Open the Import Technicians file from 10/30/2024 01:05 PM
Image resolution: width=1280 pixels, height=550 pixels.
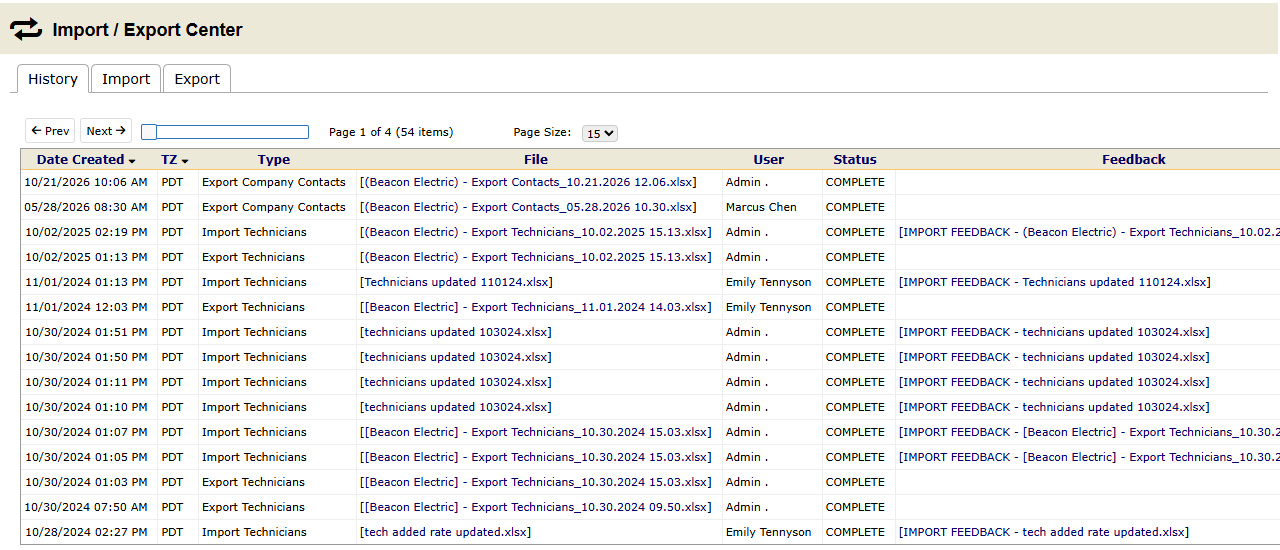(536, 457)
